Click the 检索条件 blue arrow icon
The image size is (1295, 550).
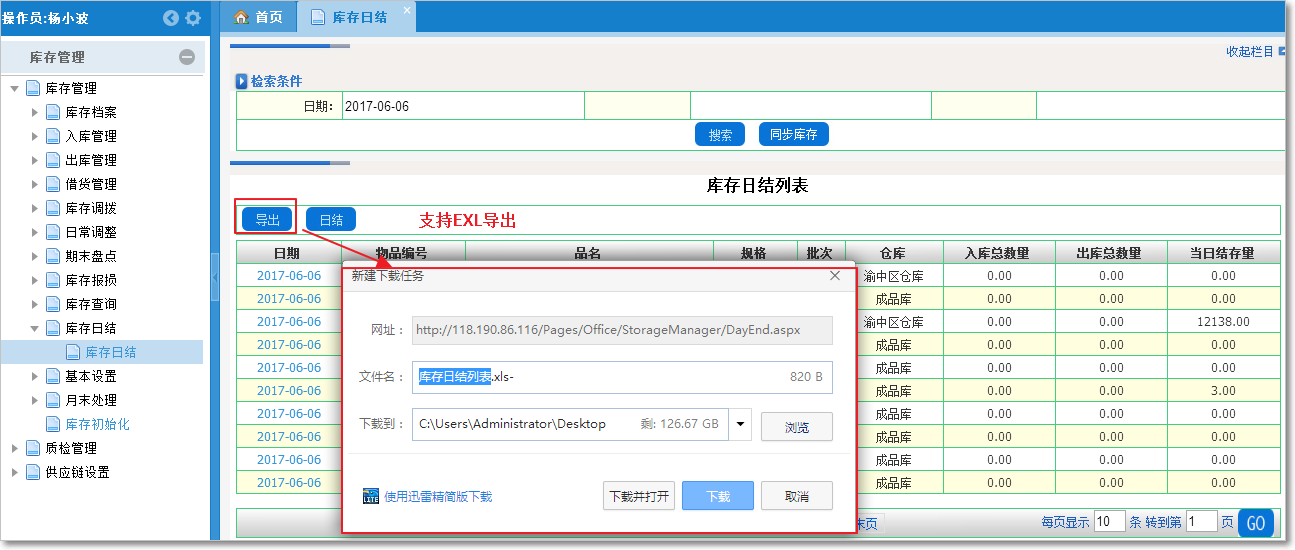(x=241, y=81)
